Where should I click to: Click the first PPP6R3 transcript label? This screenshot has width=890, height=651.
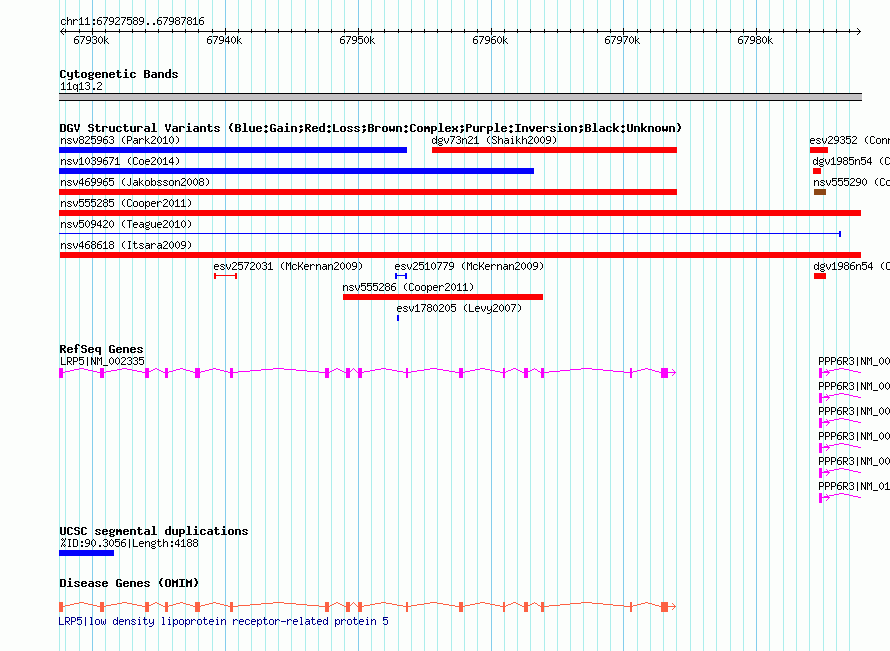[x=854, y=361]
